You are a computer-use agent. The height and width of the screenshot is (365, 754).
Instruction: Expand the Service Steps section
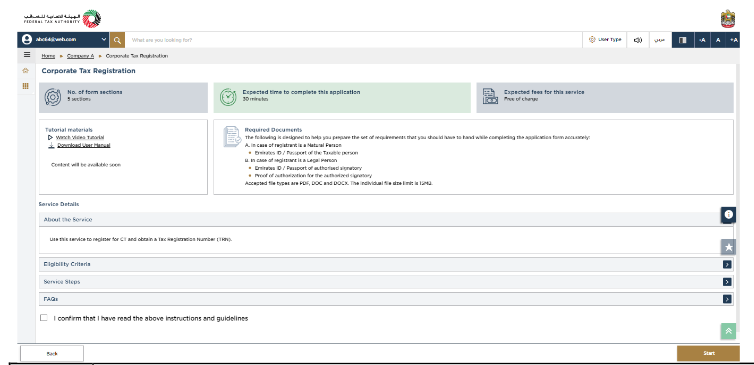386,282
